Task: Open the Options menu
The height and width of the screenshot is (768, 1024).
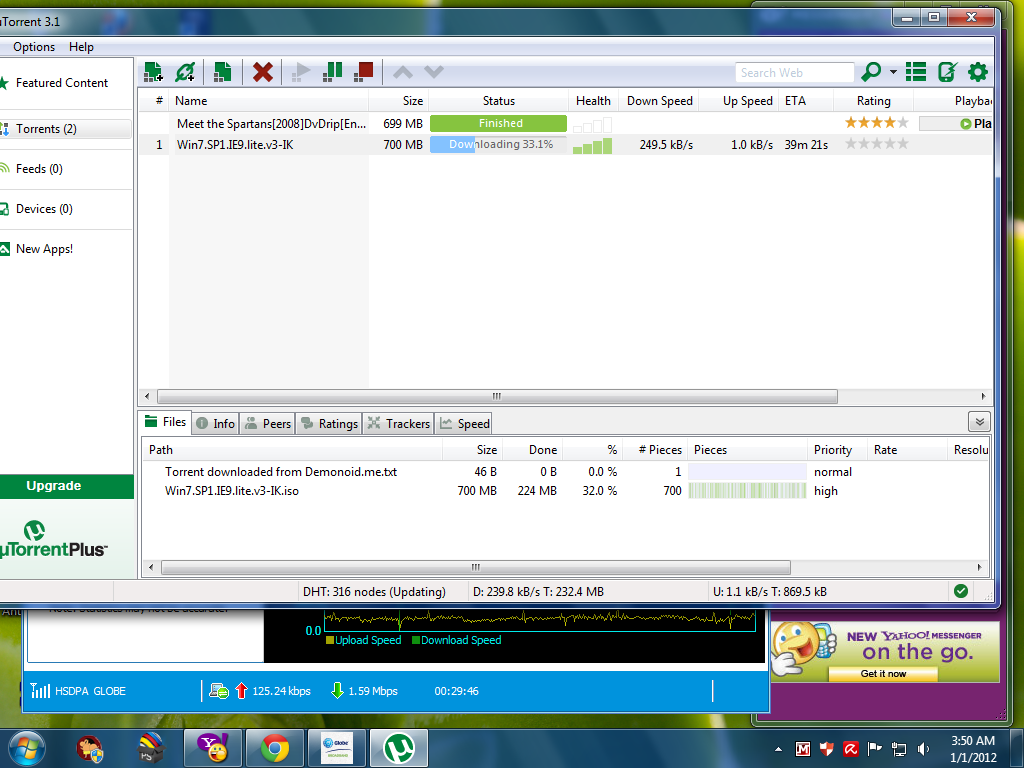Action: [34, 47]
